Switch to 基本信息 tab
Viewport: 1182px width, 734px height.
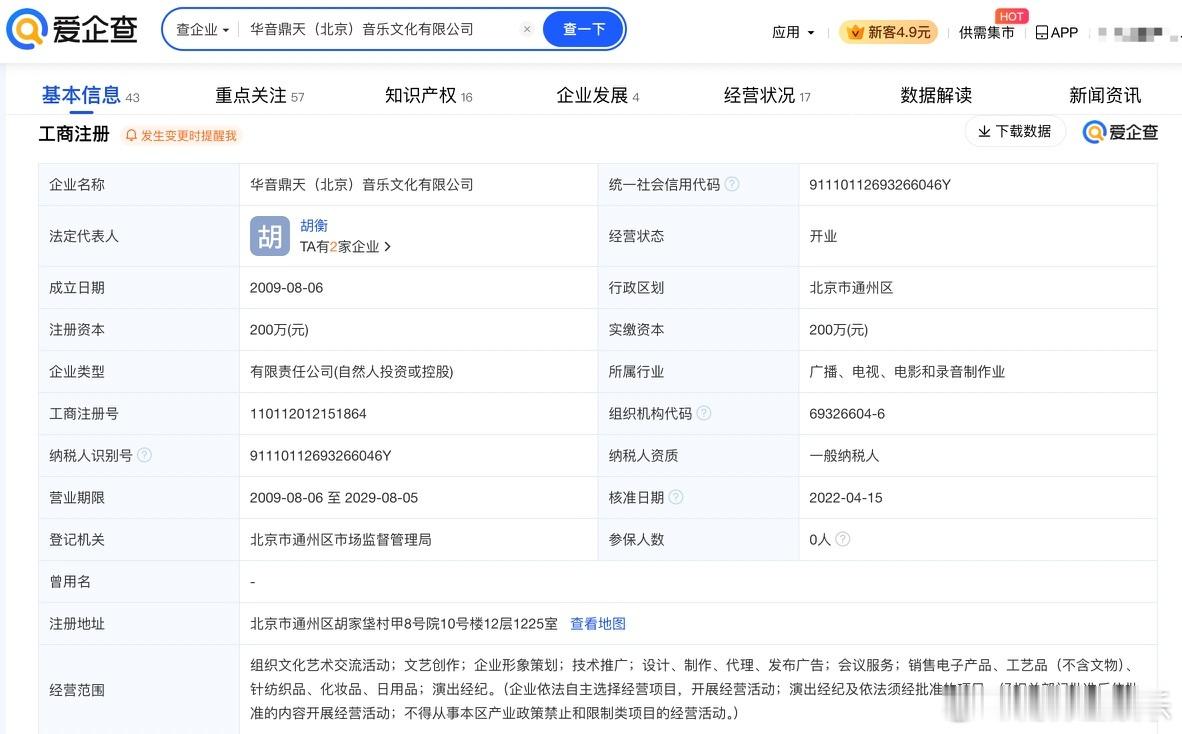click(90, 95)
